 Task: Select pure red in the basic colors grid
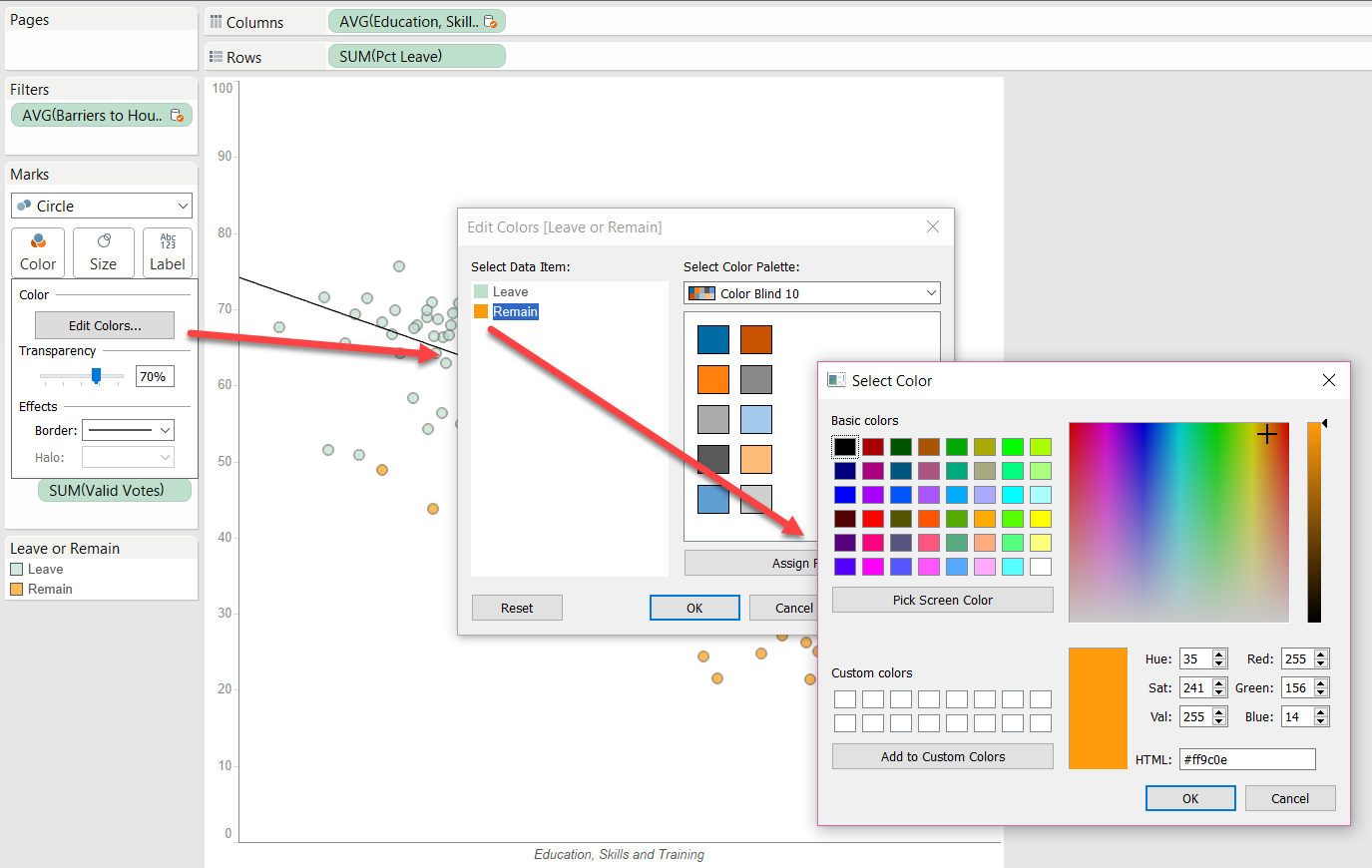(873, 518)
